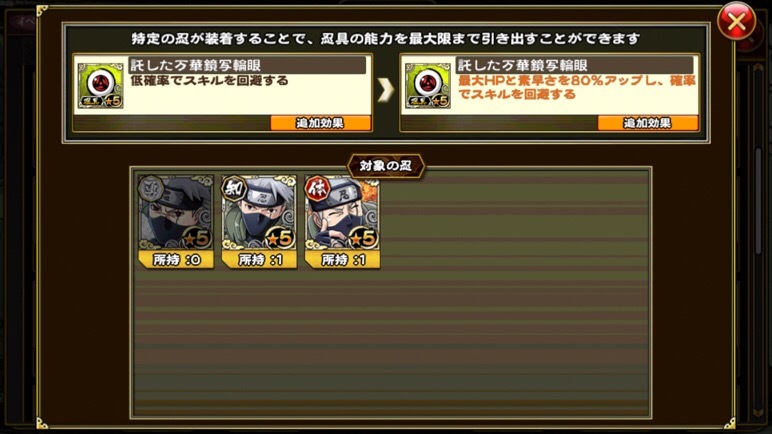Viewport: 772px width, 434px height.
Task: Tap right 託した万華鏡写輪眼 title bar
Action: point(575,65)
